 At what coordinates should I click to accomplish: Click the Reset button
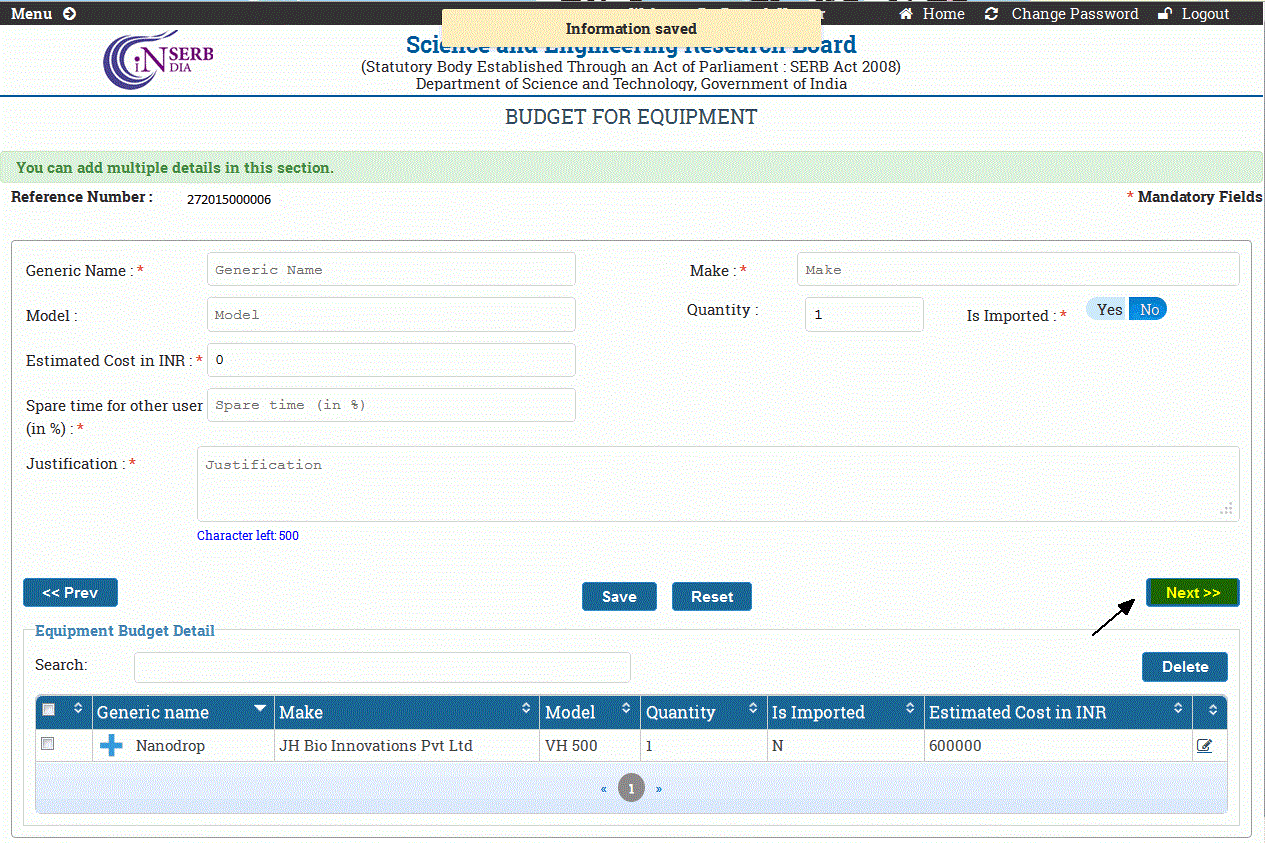click(711, 597)
